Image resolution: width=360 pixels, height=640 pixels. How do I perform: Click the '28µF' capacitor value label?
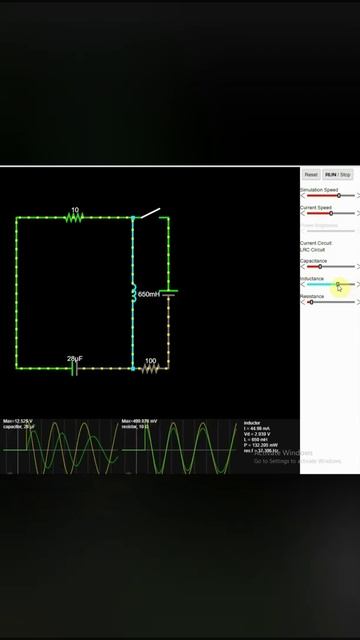[75, 359]
